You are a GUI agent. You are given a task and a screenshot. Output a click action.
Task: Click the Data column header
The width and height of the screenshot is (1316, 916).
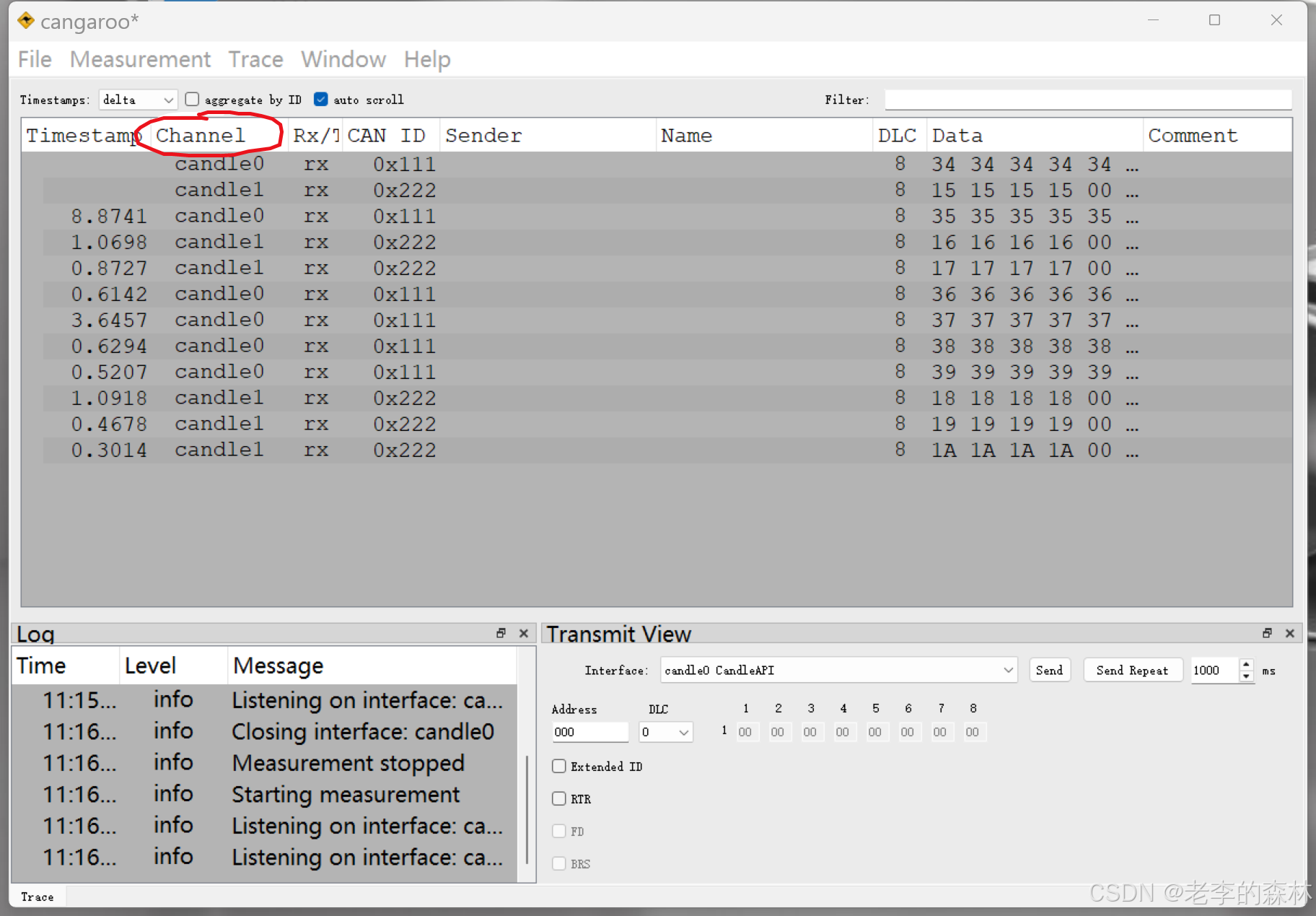pos(1035,135)
